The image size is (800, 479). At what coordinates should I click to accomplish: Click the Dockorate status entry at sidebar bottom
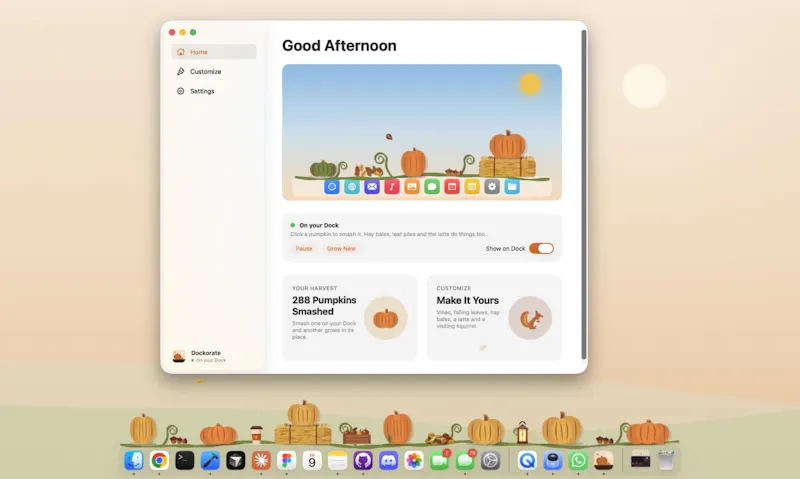pos(199,356)
